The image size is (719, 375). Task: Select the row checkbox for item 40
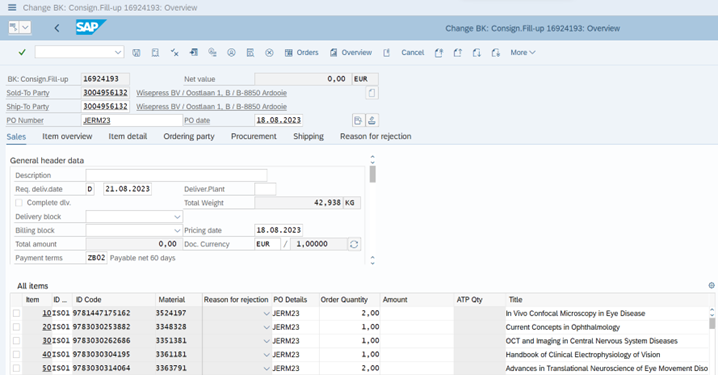[17, 354]
